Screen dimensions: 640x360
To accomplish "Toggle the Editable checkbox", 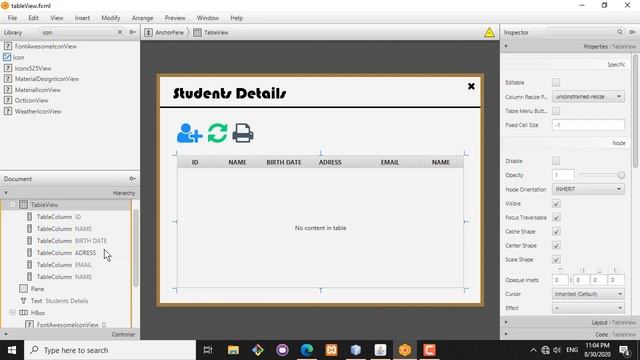I will point(556,82).
